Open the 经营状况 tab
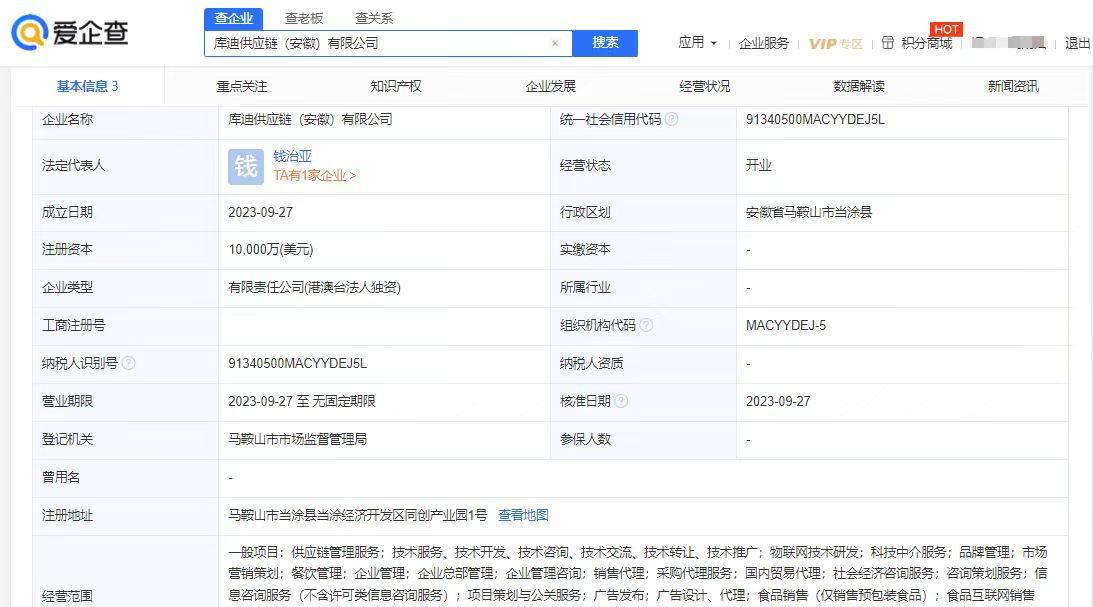Image resolution: width=1093 pixels, height=607 pixels. (x=705, y=86)
